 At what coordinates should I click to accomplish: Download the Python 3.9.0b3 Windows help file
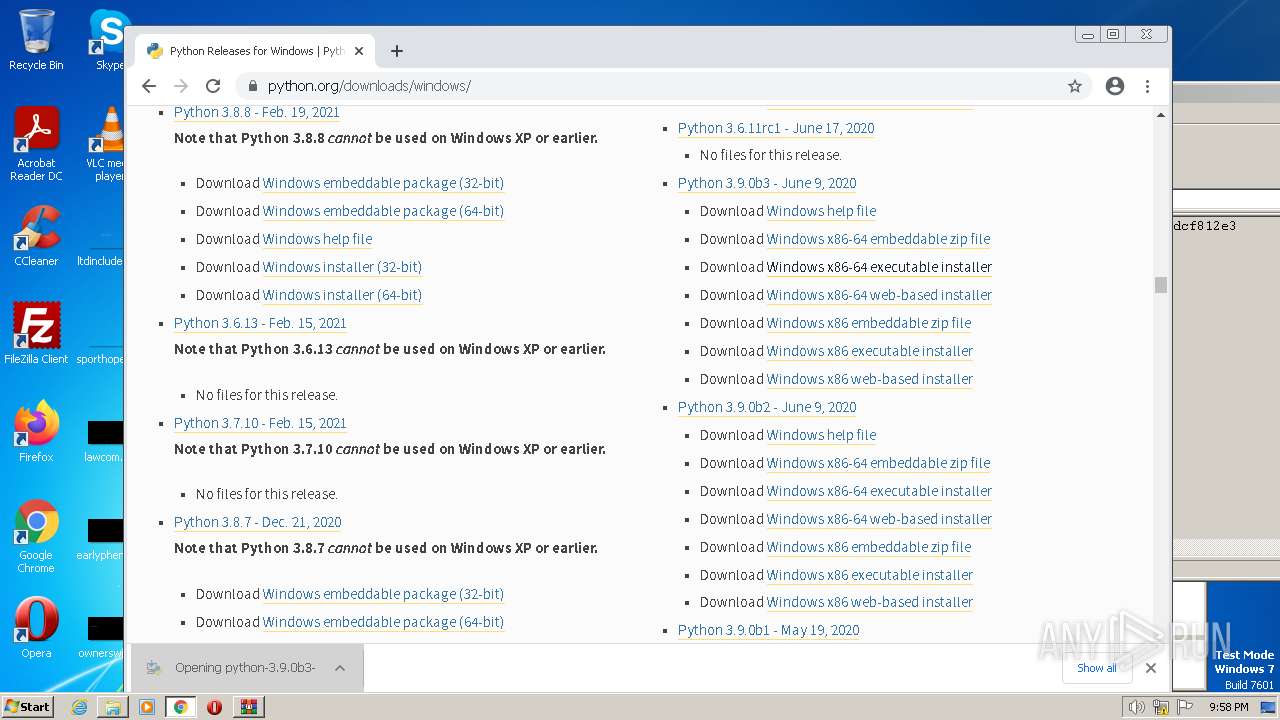[x=821, y=211]
